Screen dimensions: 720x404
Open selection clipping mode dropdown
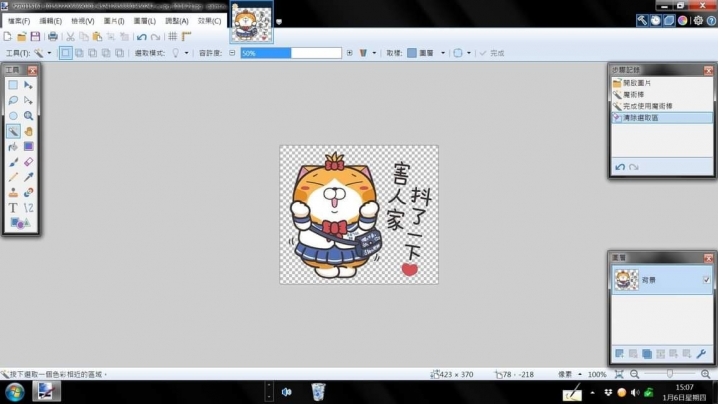point(462,53)
